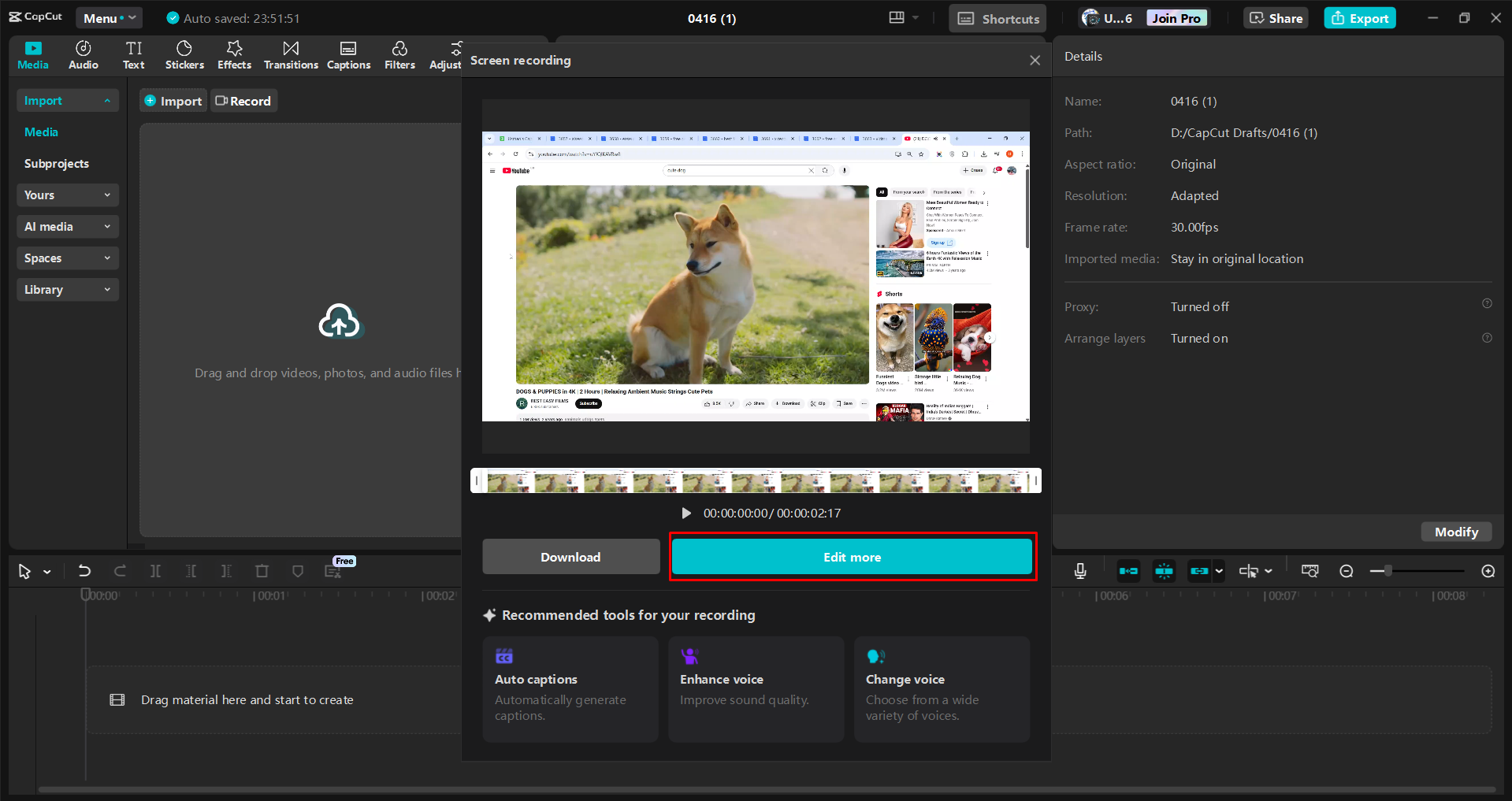Switch to the Captions tab

[x=348, y=54]
